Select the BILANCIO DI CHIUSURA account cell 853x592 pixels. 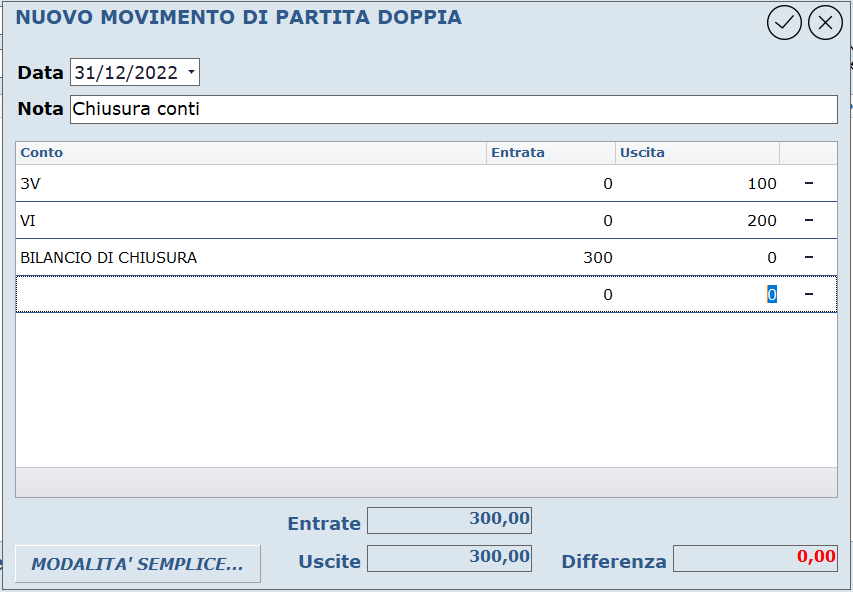pos(251,257)
